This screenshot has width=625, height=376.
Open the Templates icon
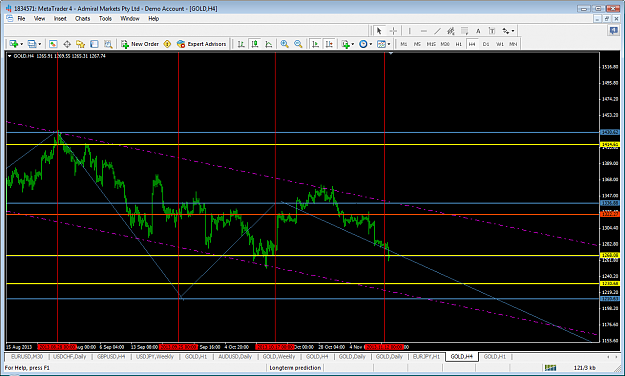tap(381, 44)
